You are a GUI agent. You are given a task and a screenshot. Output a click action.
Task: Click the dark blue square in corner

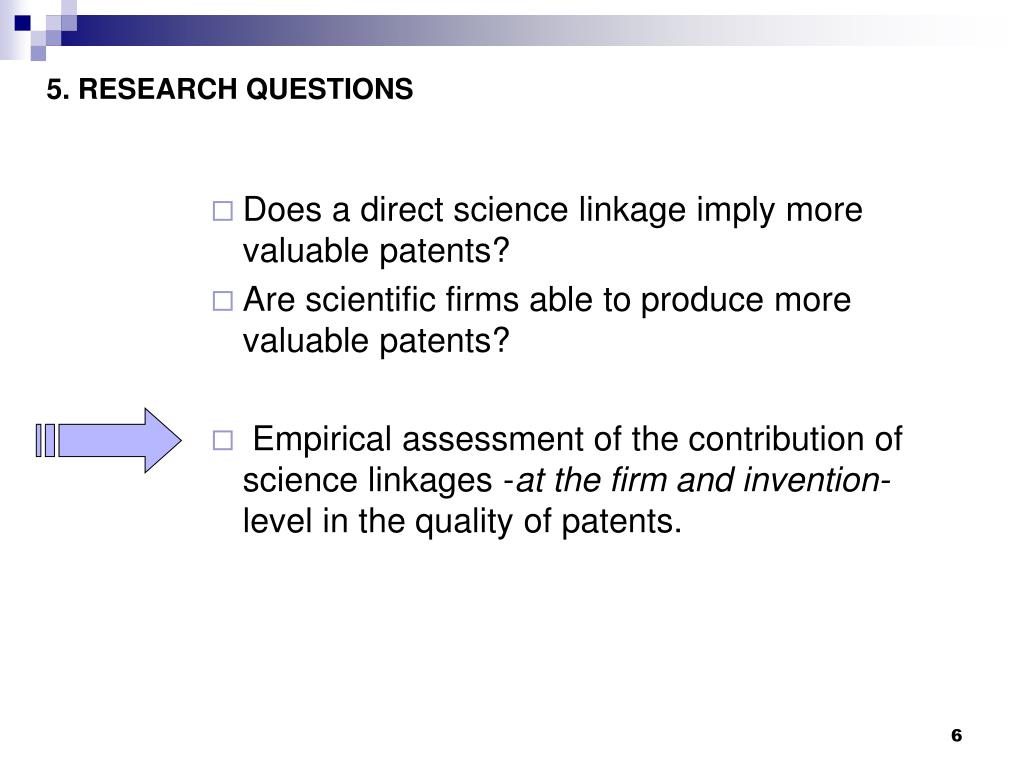[22, 23]
